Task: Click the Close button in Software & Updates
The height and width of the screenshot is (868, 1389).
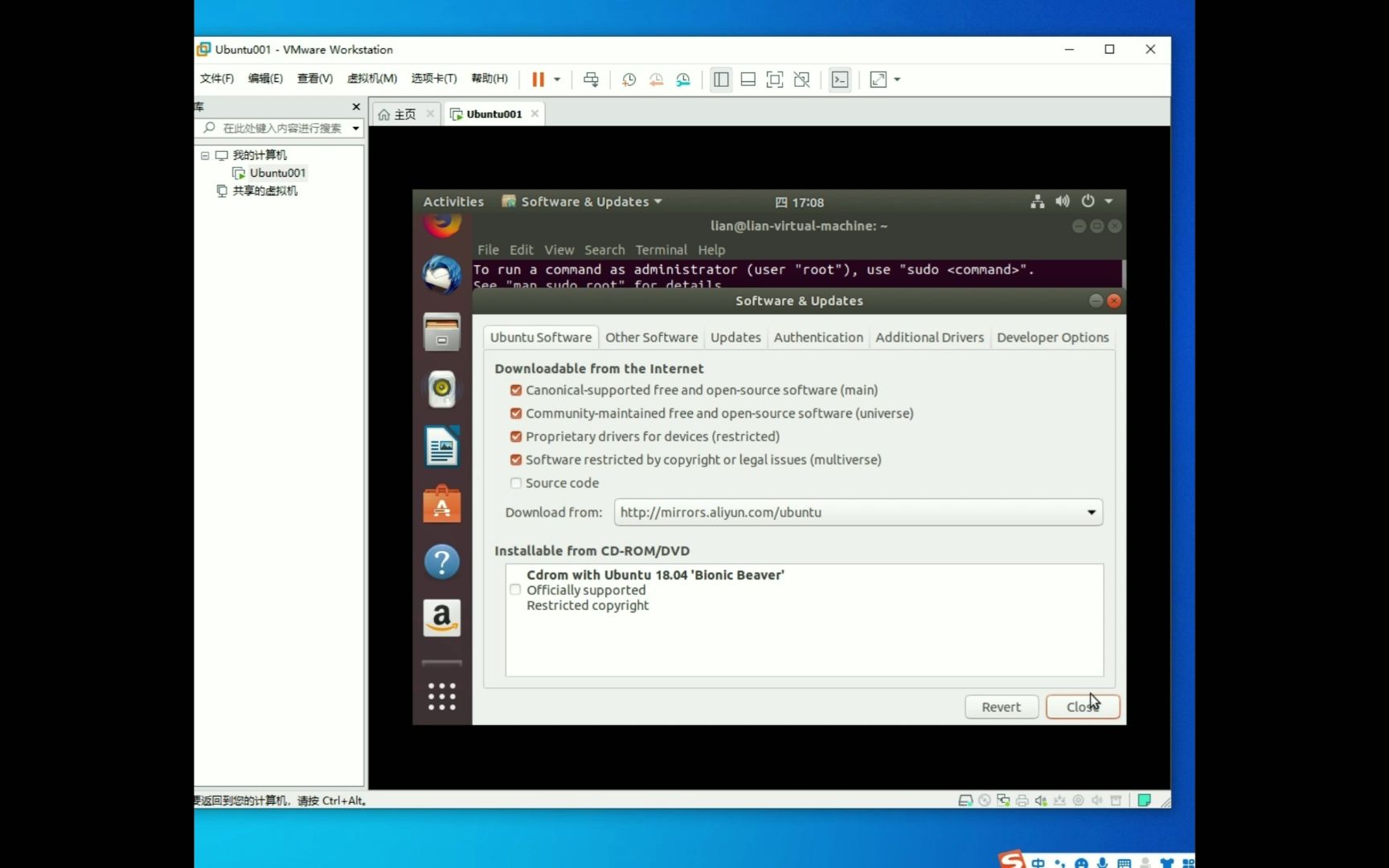Action: (x=1083, y=707)
